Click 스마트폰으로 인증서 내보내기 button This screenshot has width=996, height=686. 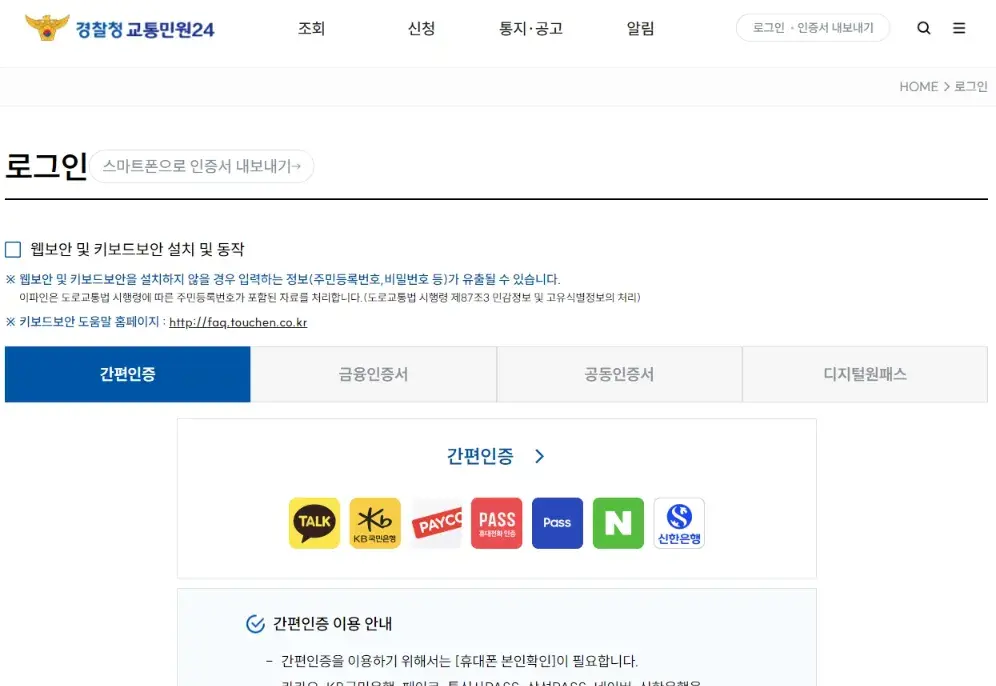coord(202,166)
